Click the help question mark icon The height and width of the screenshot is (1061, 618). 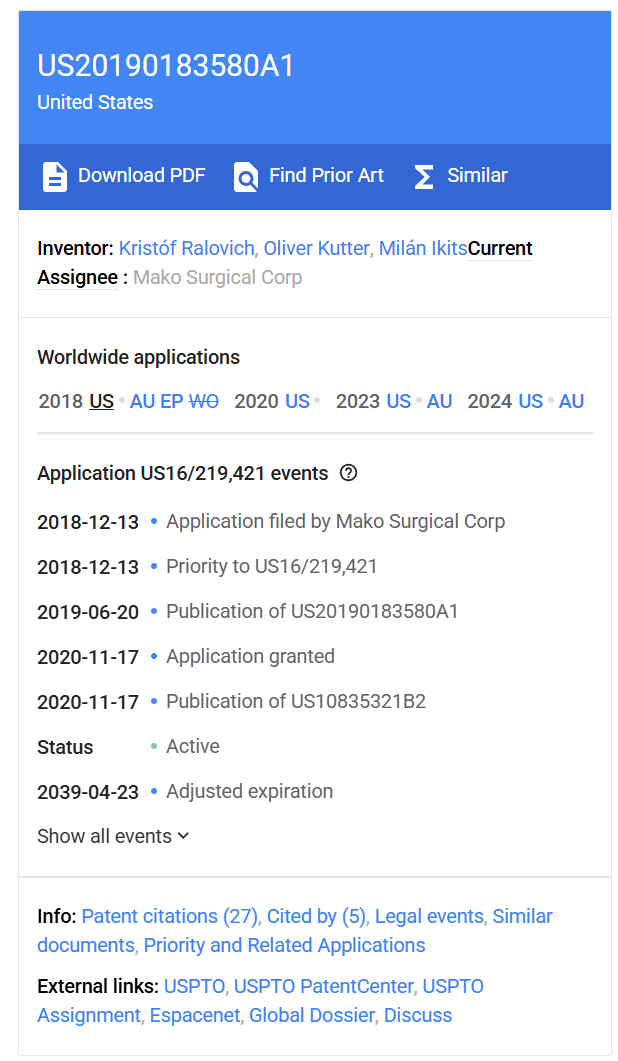click(x=348, y=473)
